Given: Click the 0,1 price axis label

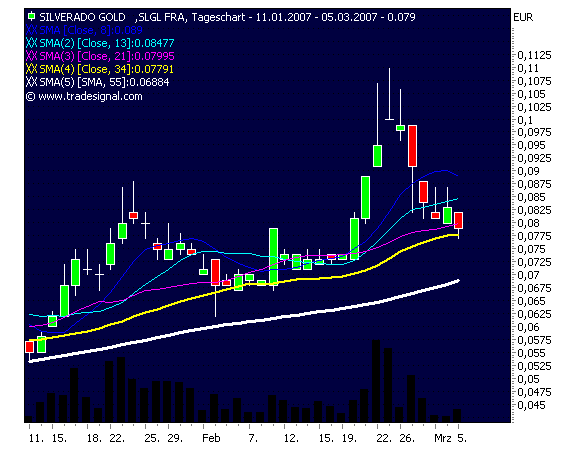Looking at the screenshot, I should pos(525,120).
